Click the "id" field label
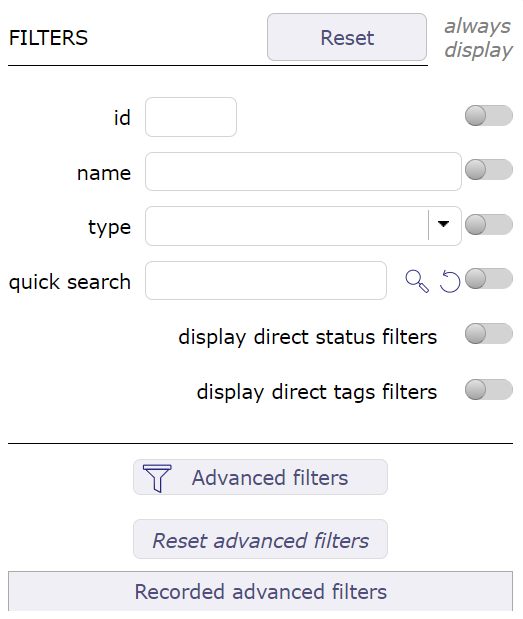 click(x=122, y=118)
